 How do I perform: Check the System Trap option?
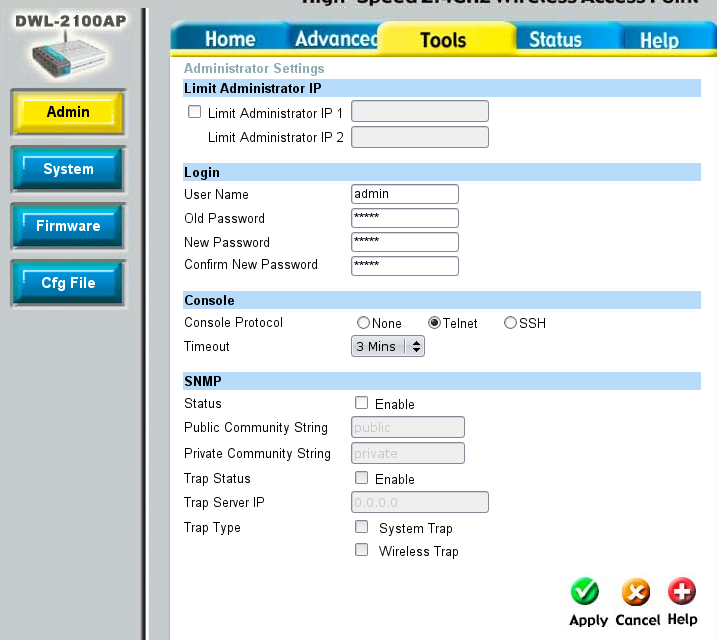[x=361, y=527]
